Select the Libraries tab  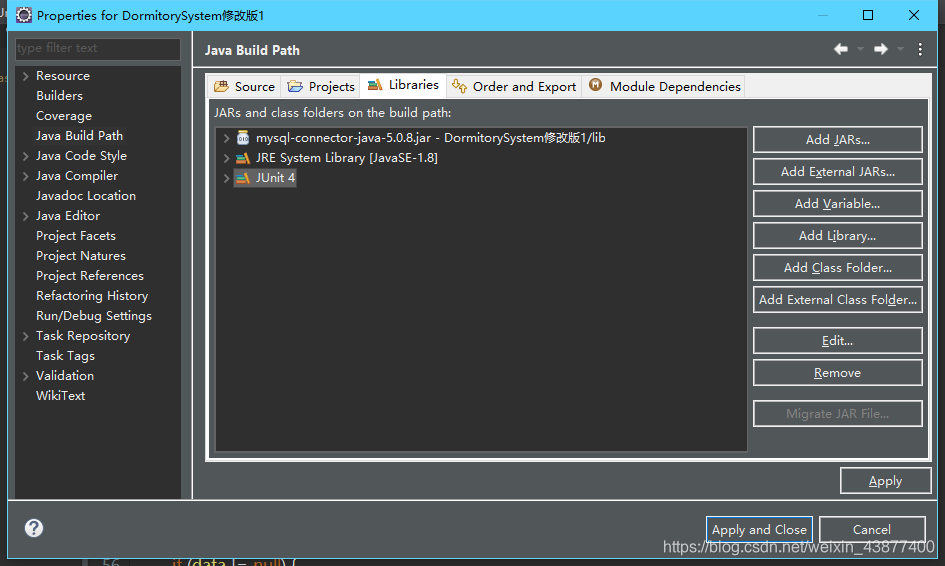tap(403, 85)
